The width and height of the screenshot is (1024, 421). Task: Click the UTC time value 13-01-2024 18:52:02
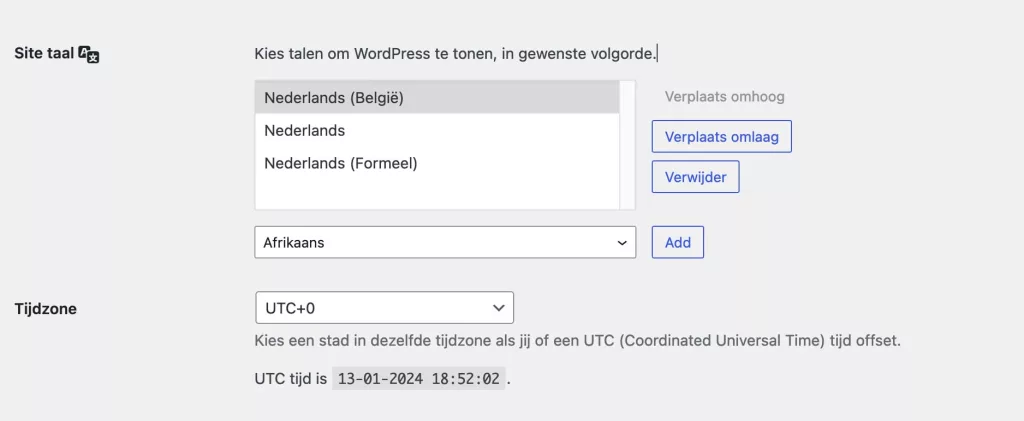coord(419,380)
